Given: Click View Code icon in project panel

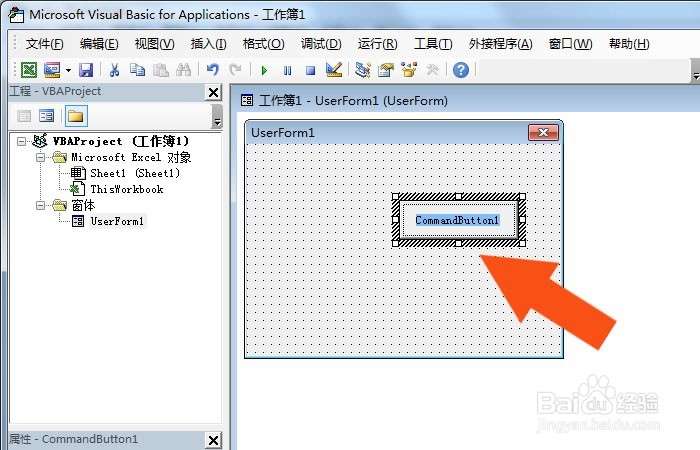Looking at the screenshot, I should [x=24, y=117].
